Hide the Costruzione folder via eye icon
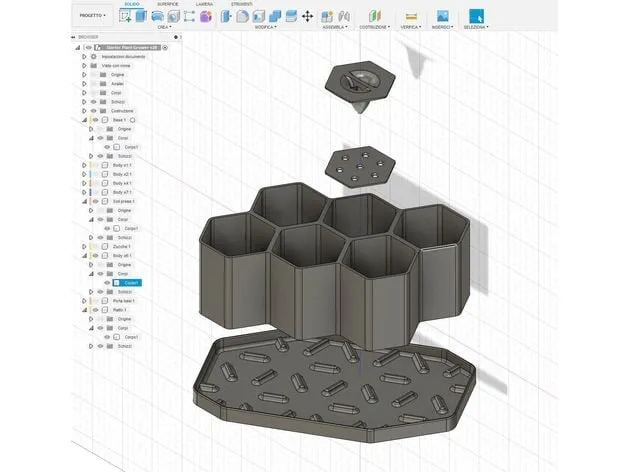Viewport: 628px width, 472px height. click(92, 110)
